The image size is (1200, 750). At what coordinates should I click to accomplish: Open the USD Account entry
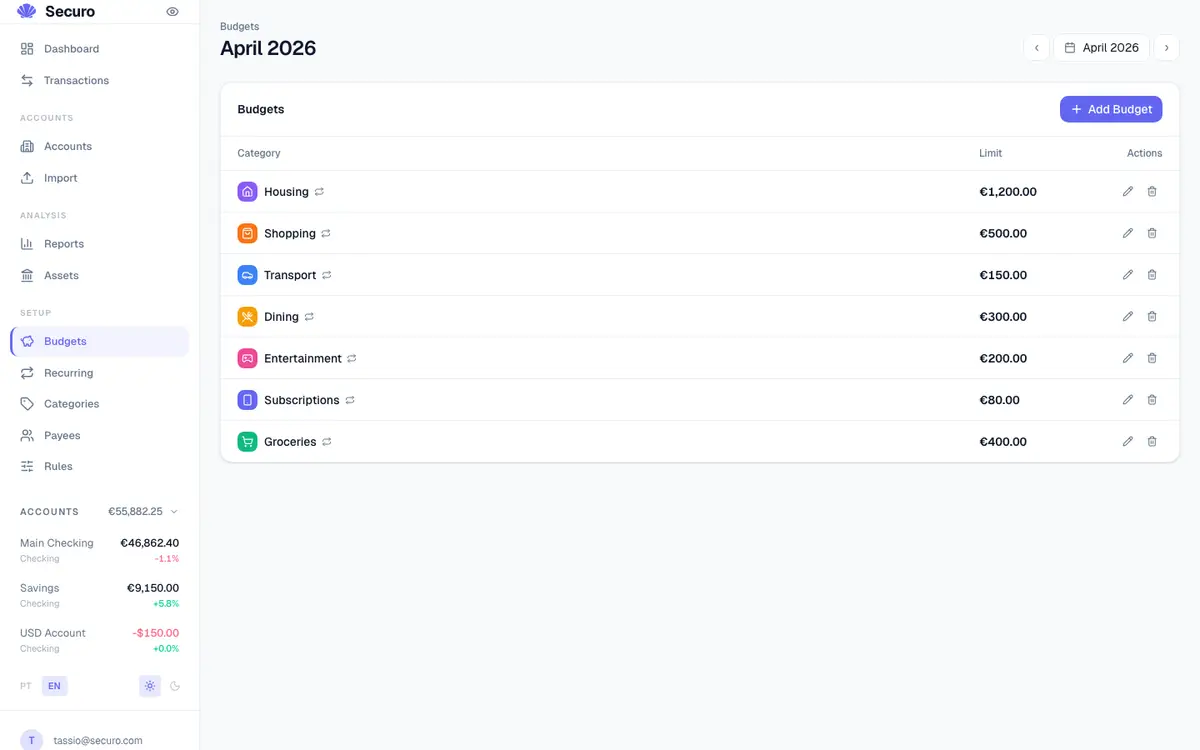pyautogui.click(x=99, y=640)
